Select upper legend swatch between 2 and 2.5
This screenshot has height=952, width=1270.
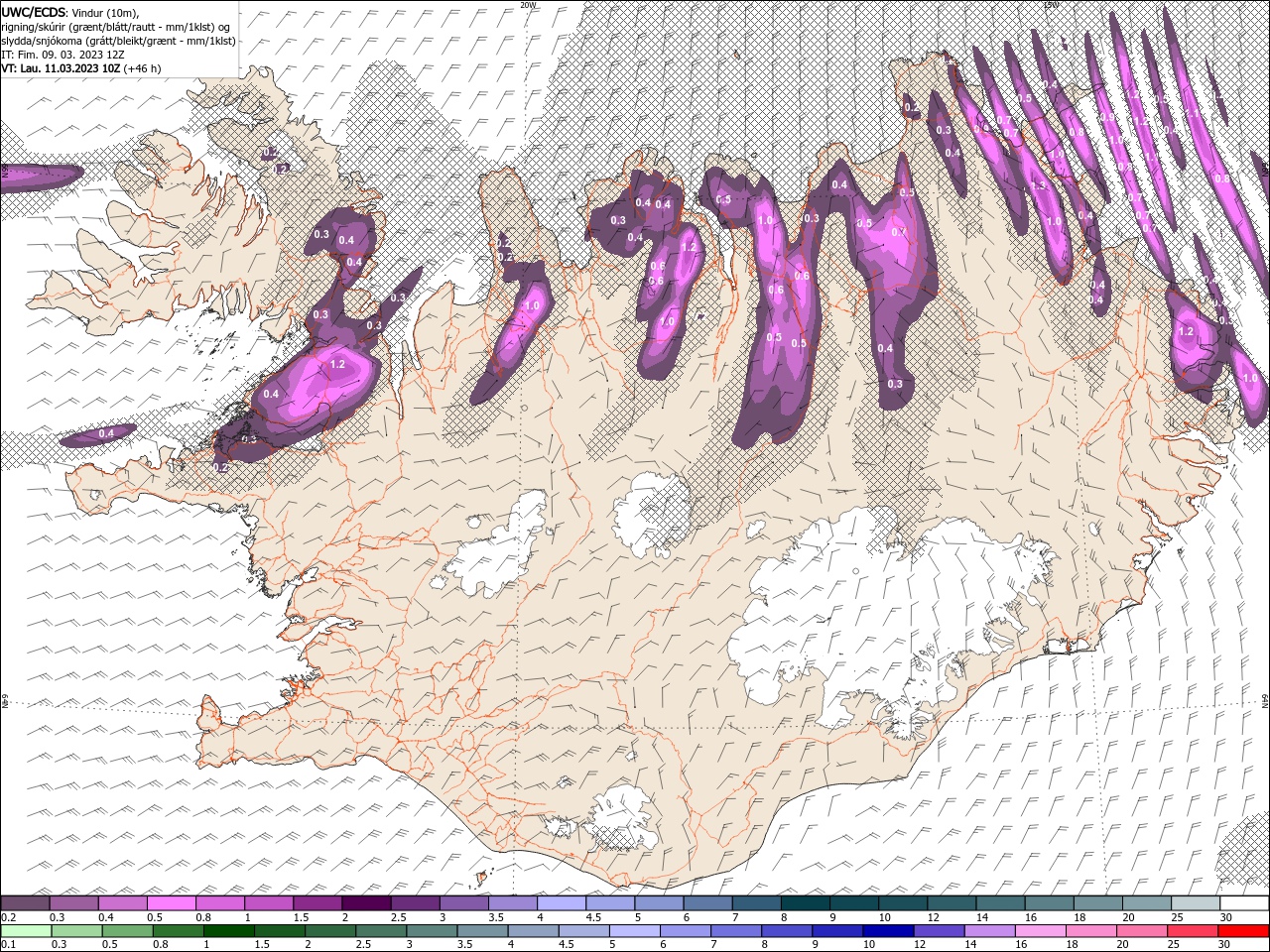coord(366,903)
